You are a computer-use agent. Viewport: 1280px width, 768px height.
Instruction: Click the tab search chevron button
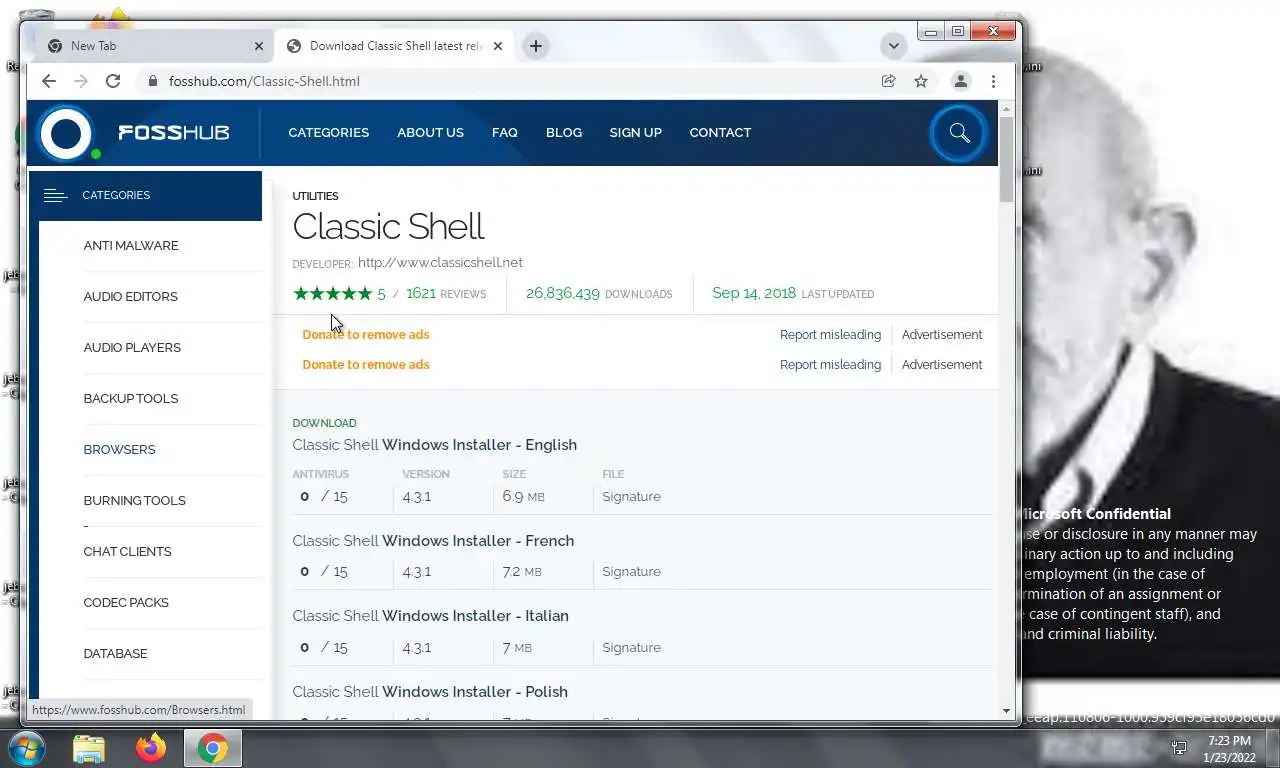(894, 46)
